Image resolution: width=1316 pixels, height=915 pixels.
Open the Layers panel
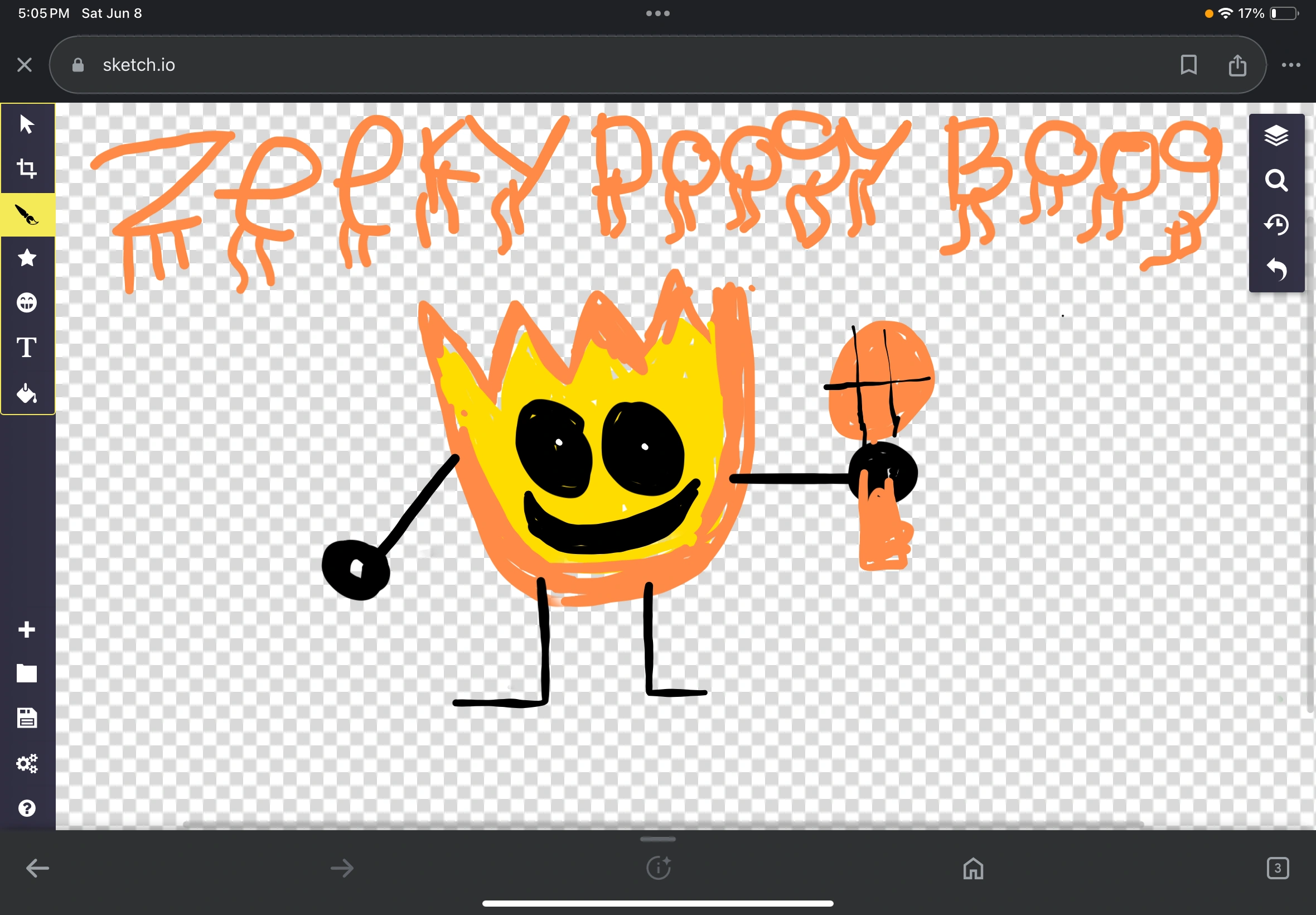coord(1276,136)
